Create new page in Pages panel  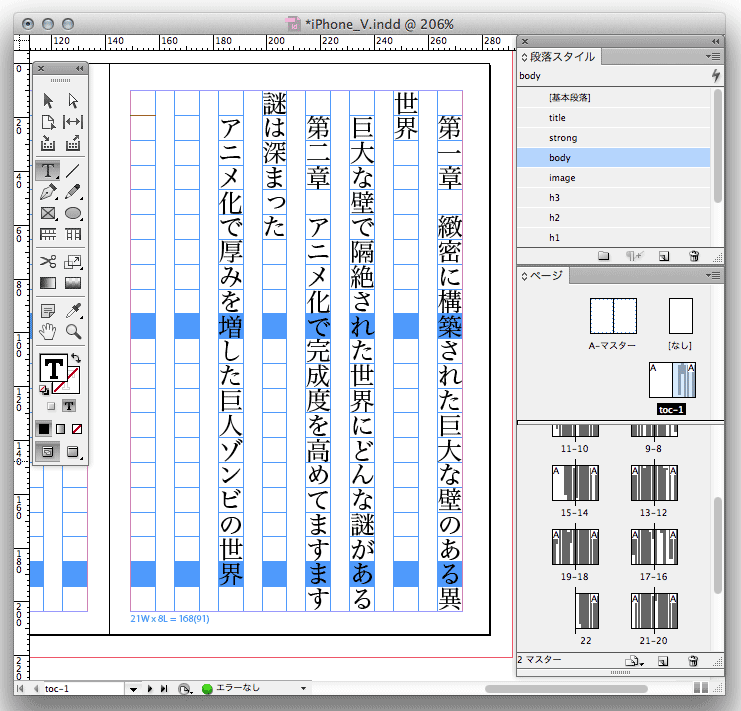[x=663, y=661]
